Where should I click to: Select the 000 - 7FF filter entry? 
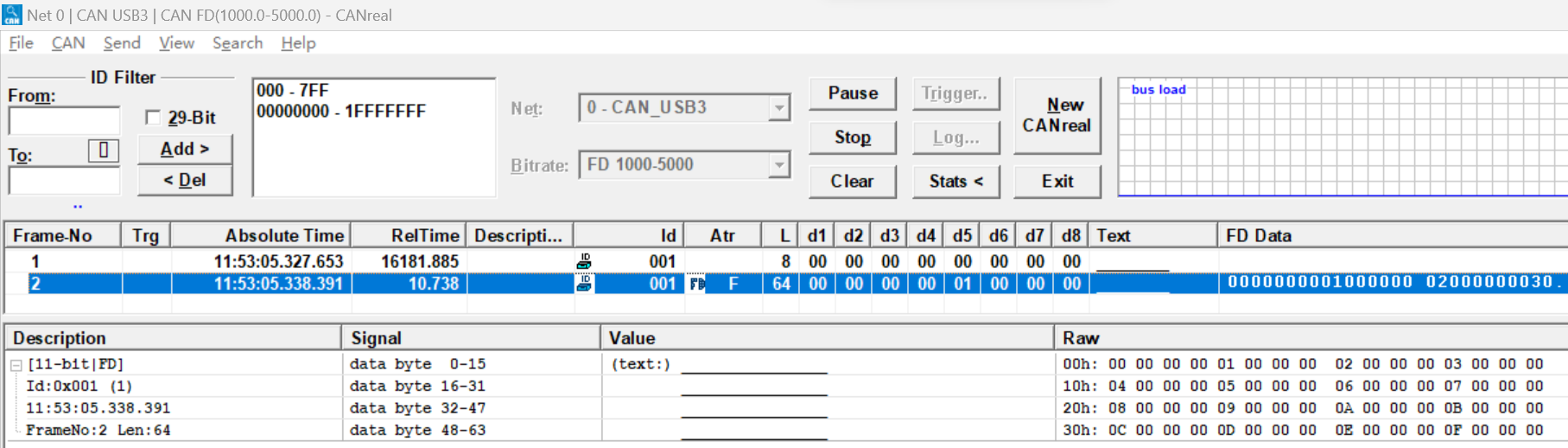point(293,91)
